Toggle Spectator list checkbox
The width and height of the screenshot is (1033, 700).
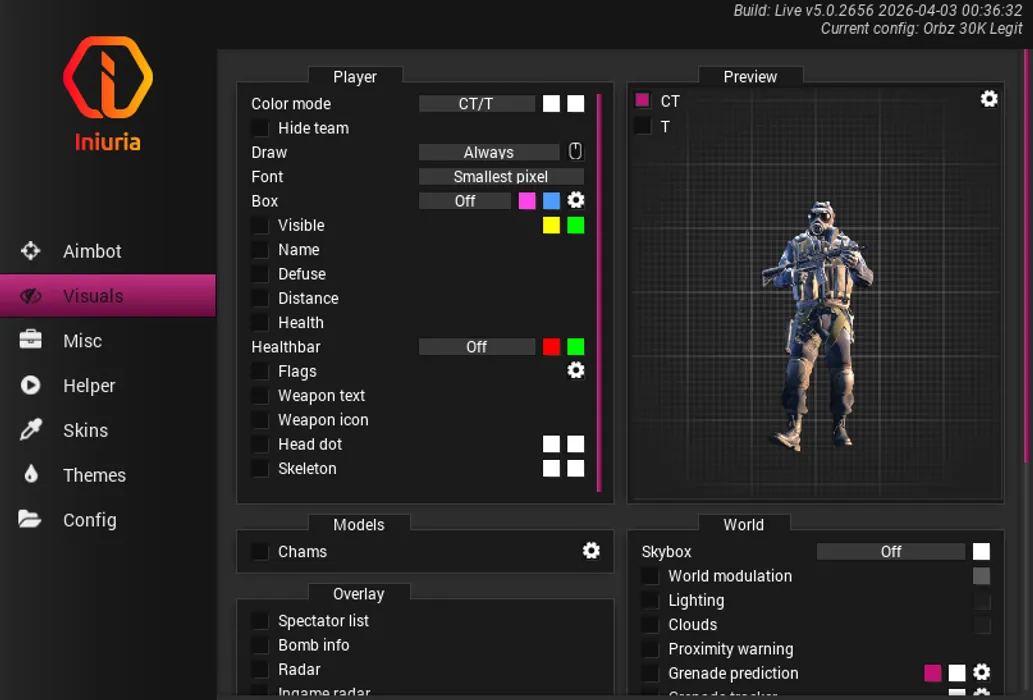260,621
